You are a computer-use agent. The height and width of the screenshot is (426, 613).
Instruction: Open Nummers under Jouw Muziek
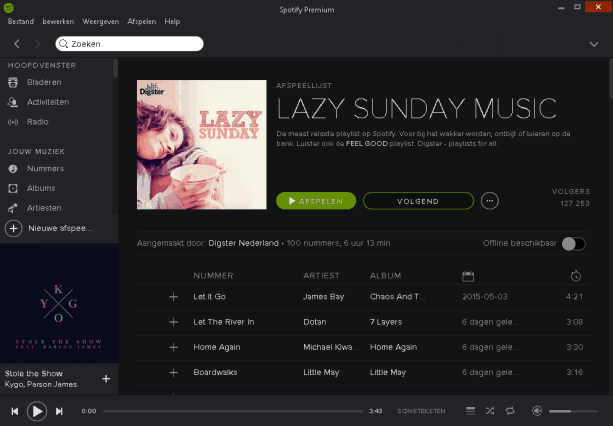pyautogui.click(x=45, y=168)
